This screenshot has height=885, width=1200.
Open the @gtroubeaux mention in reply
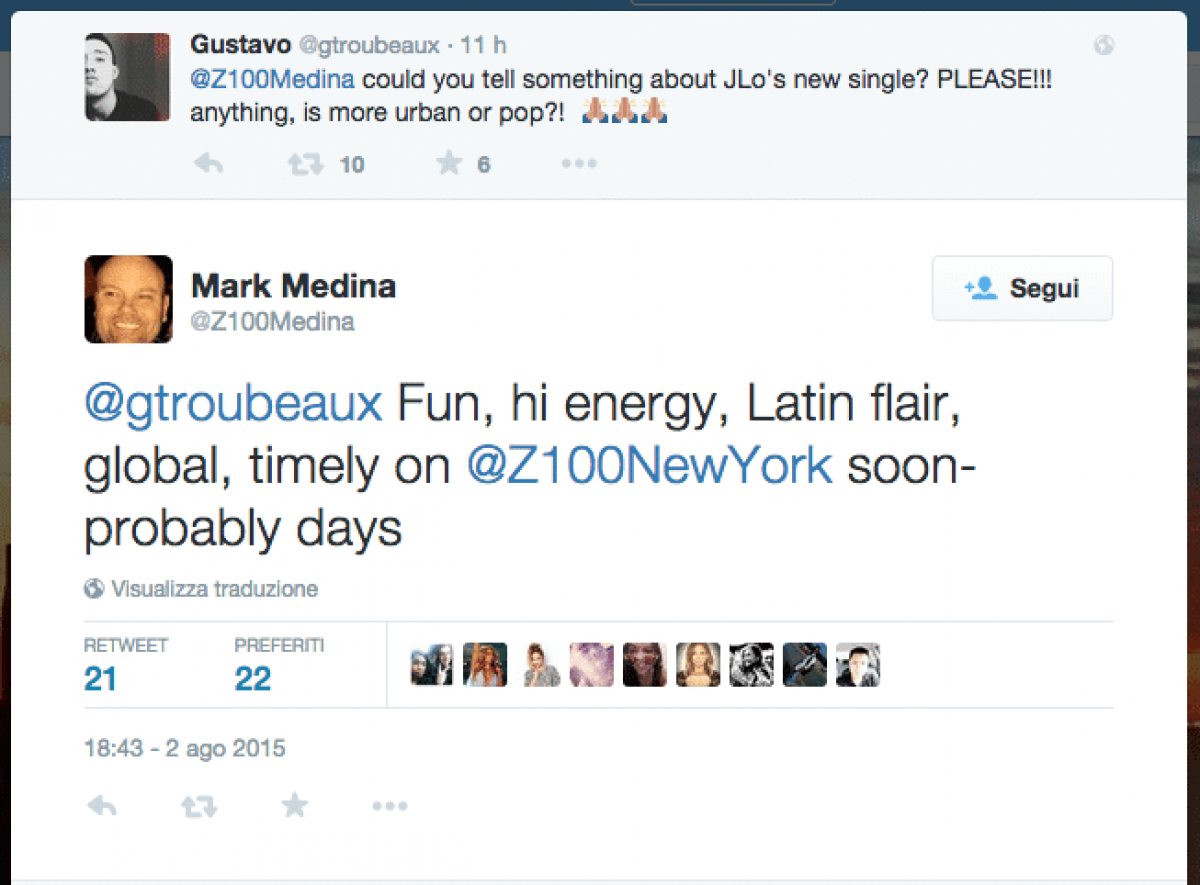[x=233, y=405]
